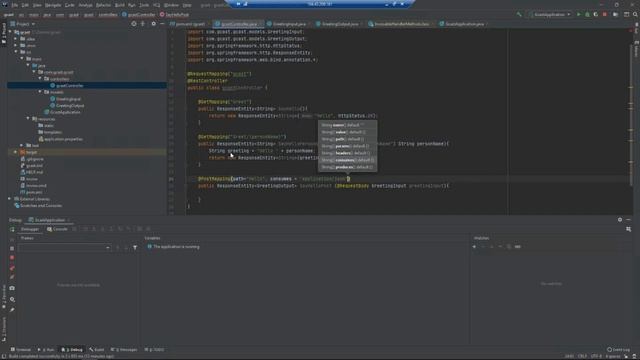The height and width of the screenshot is (360, 640).
Task: Click expand/collapse all icon in Project panel header
Action: click(143, 24)
